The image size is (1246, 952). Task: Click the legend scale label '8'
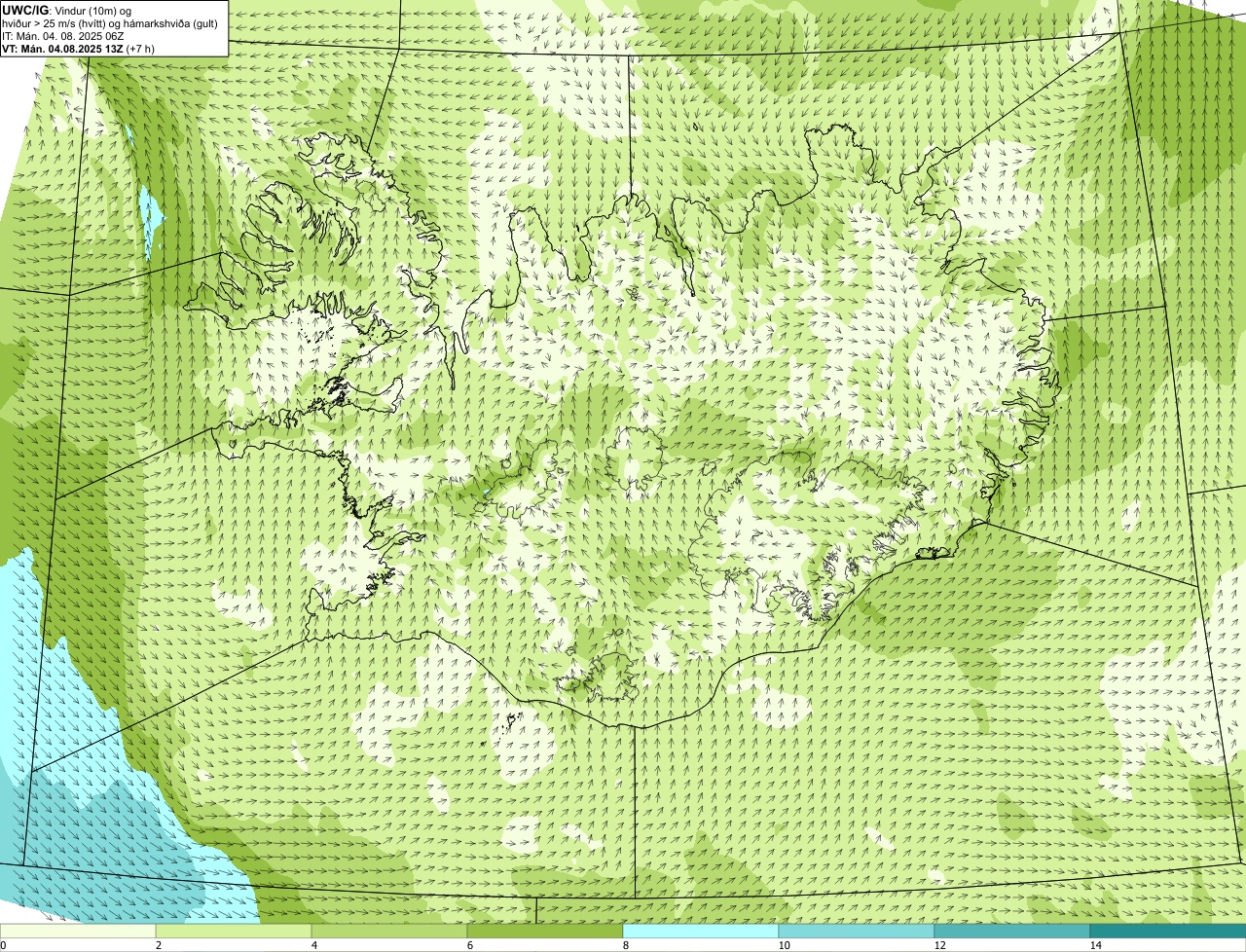(x=625, y=945)
